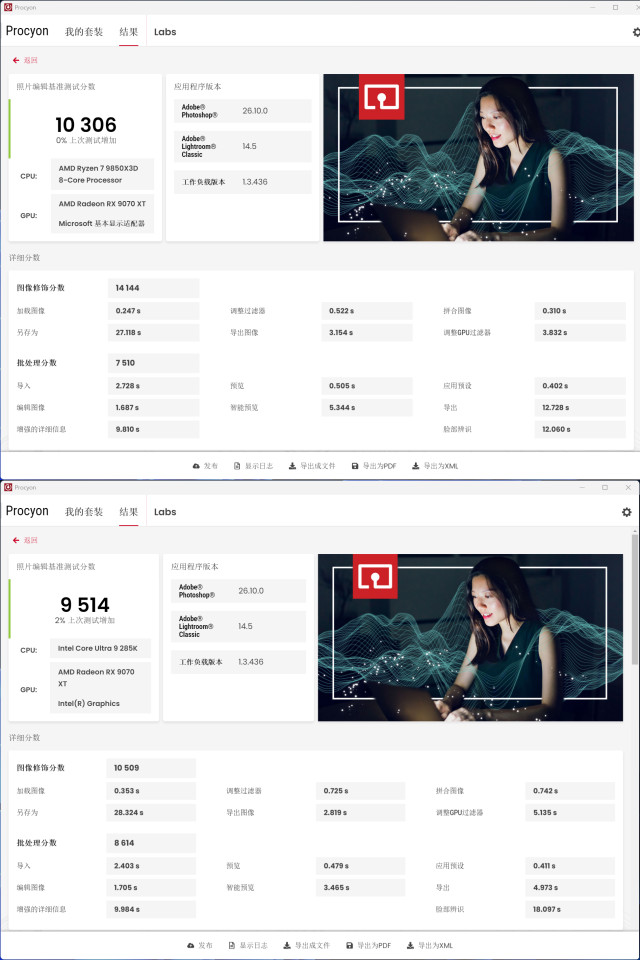Open settings gear in the upper Procyon window

pyautogui.click(x=636, y=32)
